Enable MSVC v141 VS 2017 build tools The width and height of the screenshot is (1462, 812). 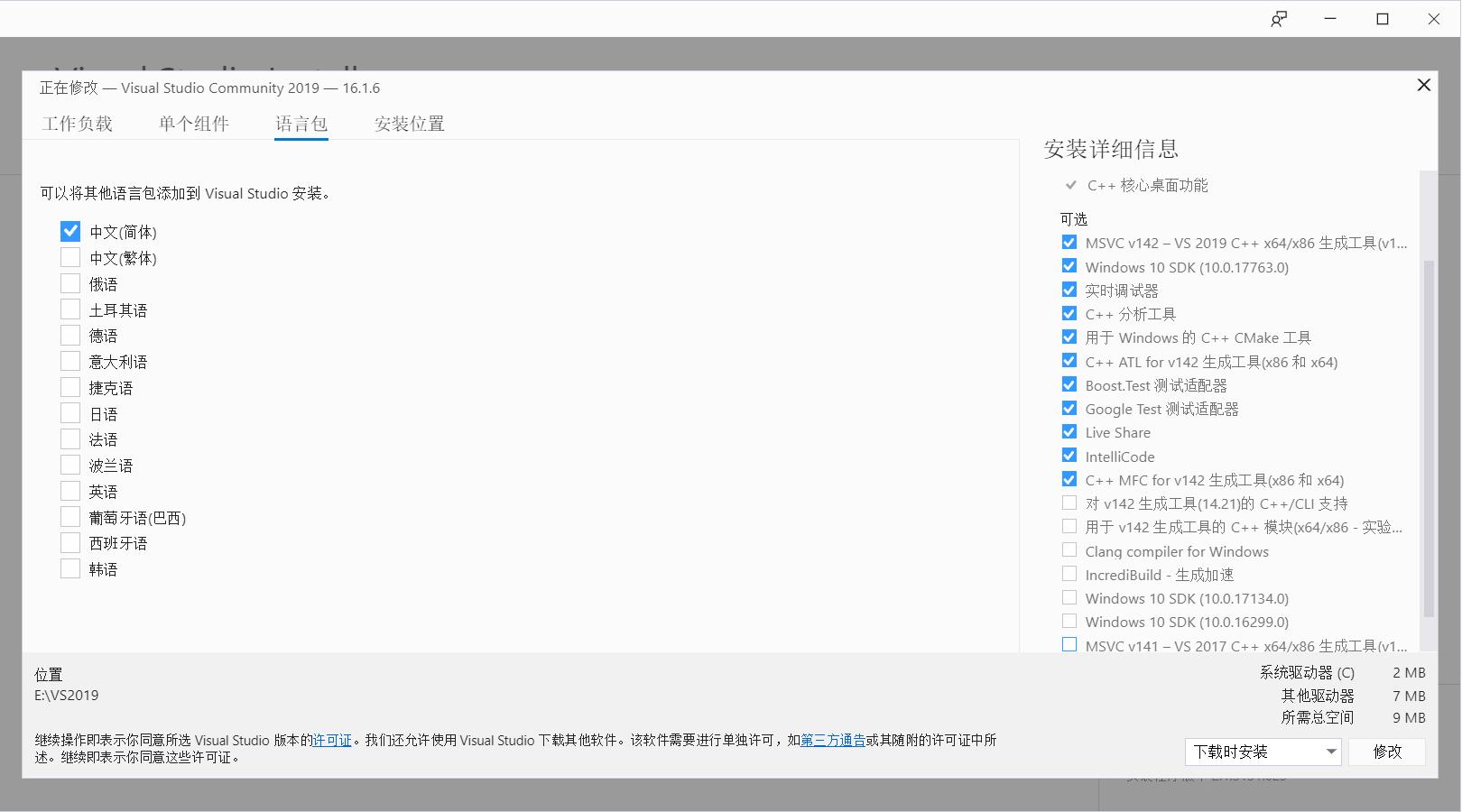(x=1069, y=645)
